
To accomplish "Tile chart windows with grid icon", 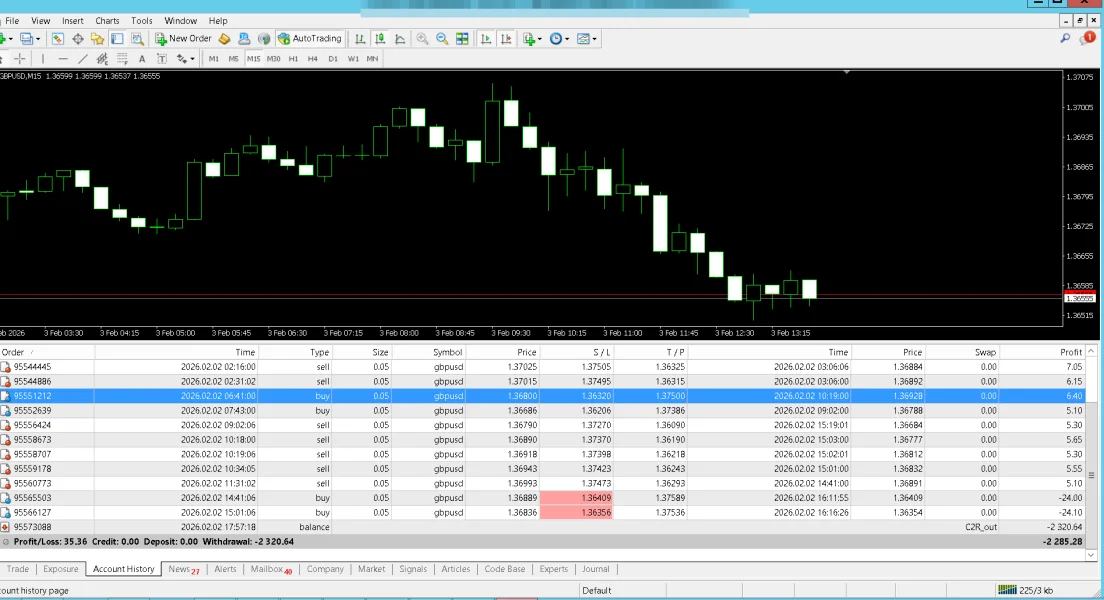I will [462, 39].
